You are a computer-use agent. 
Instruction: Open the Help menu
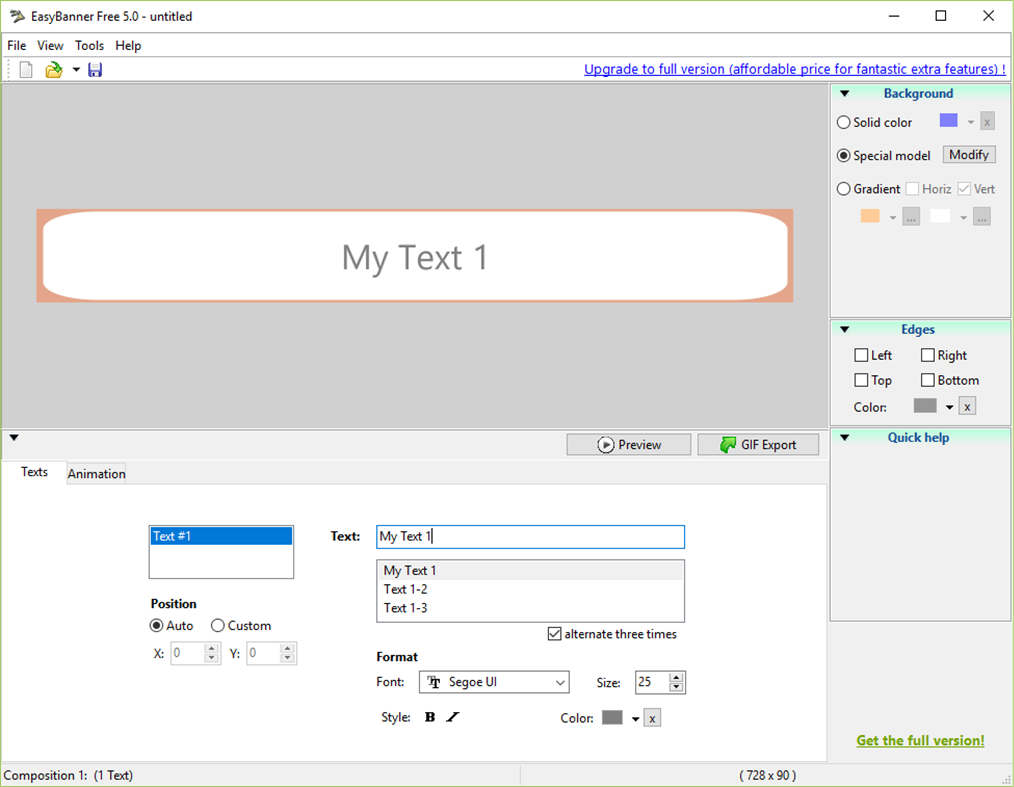128,45
